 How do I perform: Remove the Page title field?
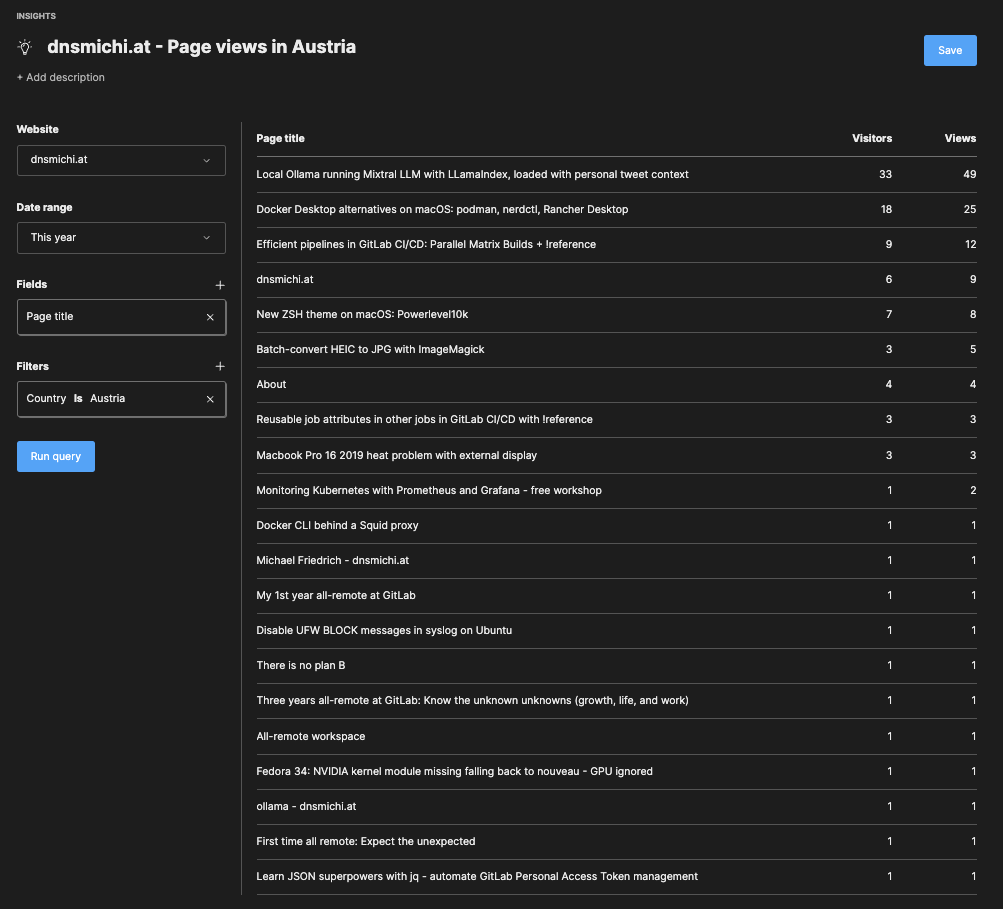tap(210, 317)
